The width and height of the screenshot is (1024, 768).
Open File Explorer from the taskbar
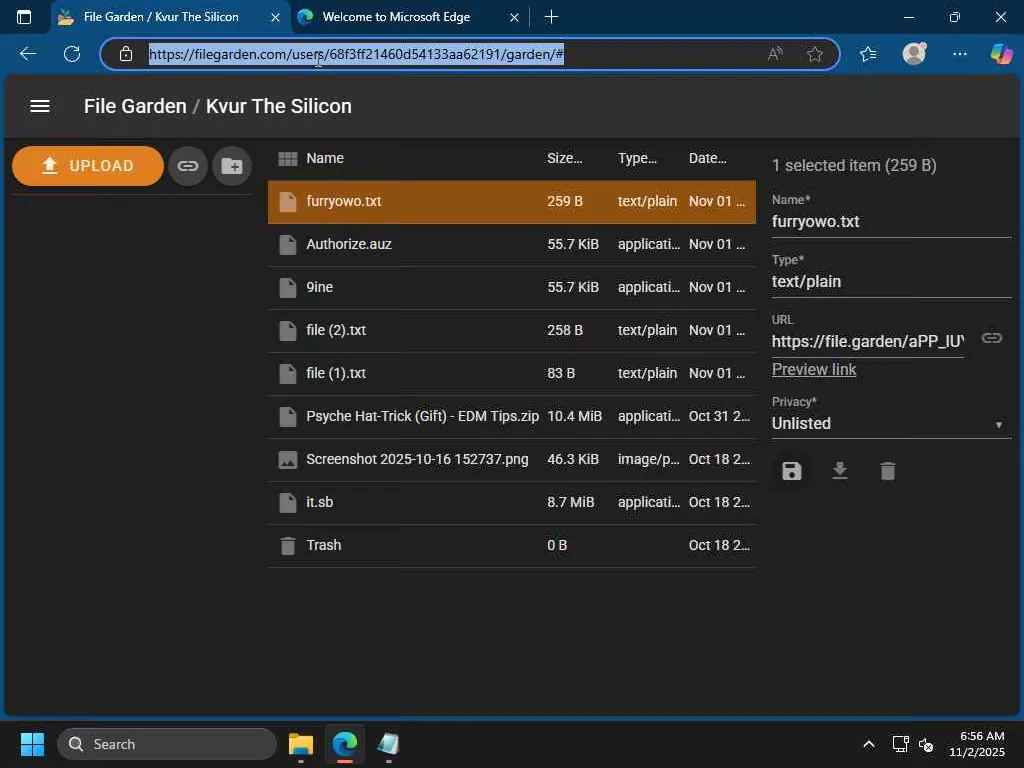tap(301, 744)
